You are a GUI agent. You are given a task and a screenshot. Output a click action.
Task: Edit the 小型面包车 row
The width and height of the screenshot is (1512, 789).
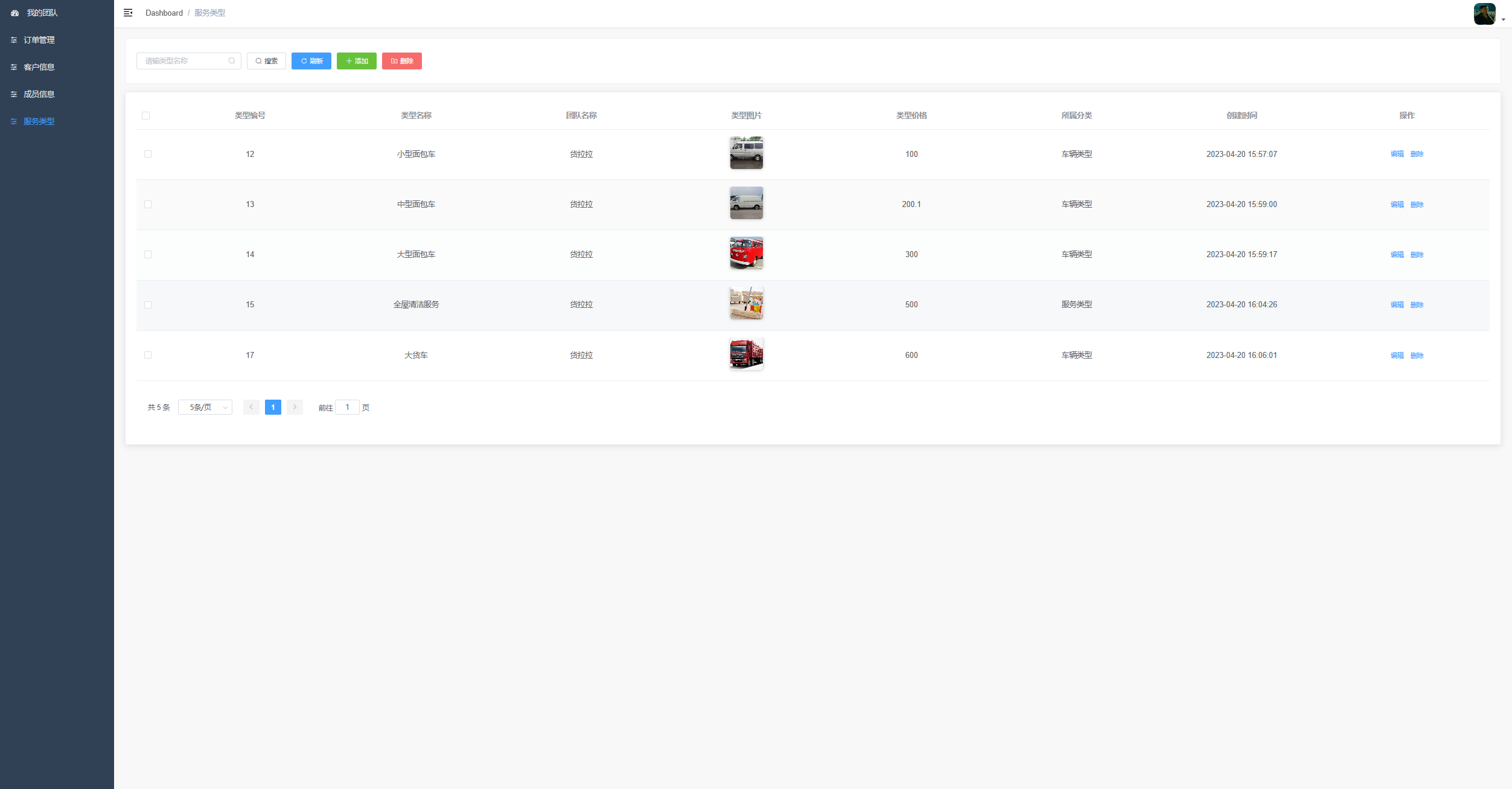pyautogui.click(x=1397, y=154)
